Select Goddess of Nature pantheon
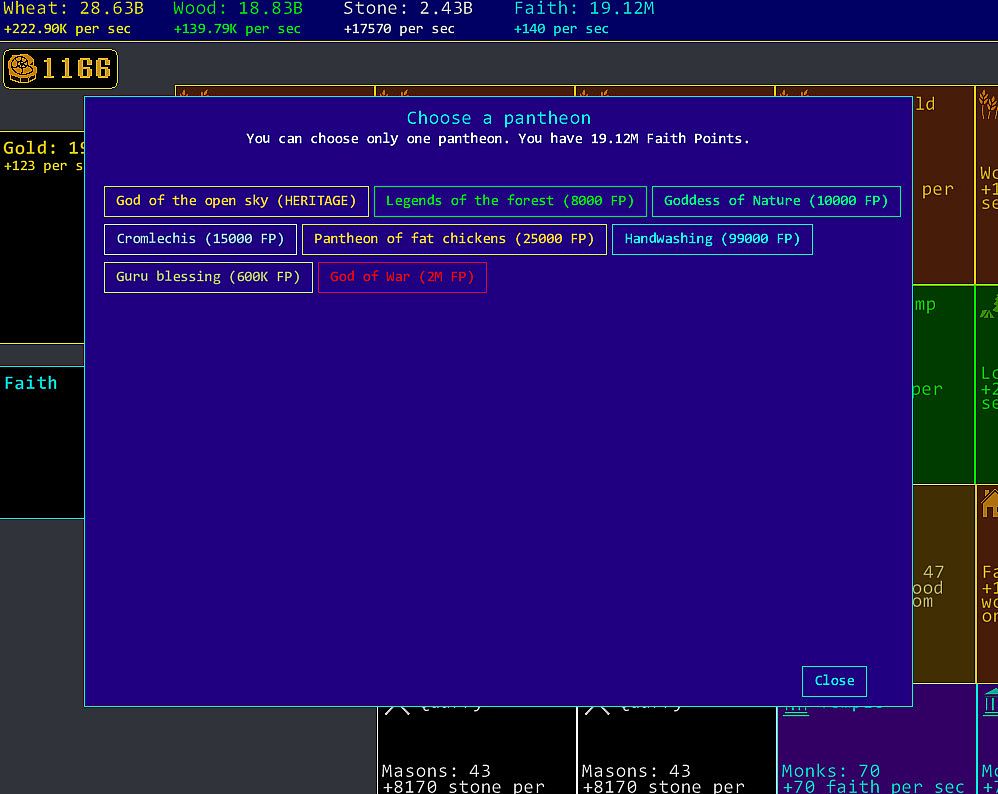 click(x=776, y=201)
